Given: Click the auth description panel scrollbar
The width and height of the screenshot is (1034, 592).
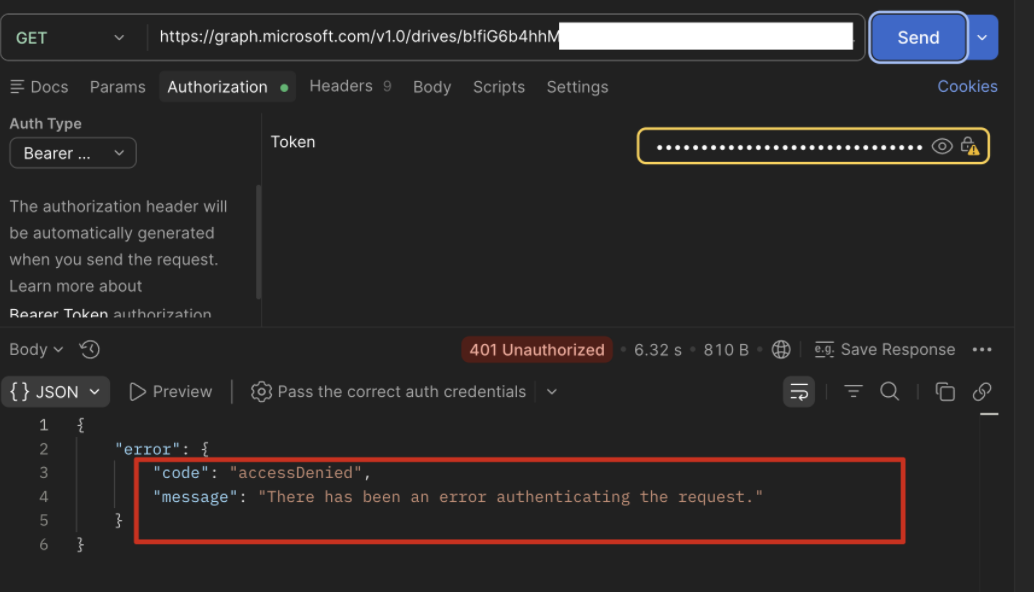Looking at the screenshot, I should (x=258, y=242).
